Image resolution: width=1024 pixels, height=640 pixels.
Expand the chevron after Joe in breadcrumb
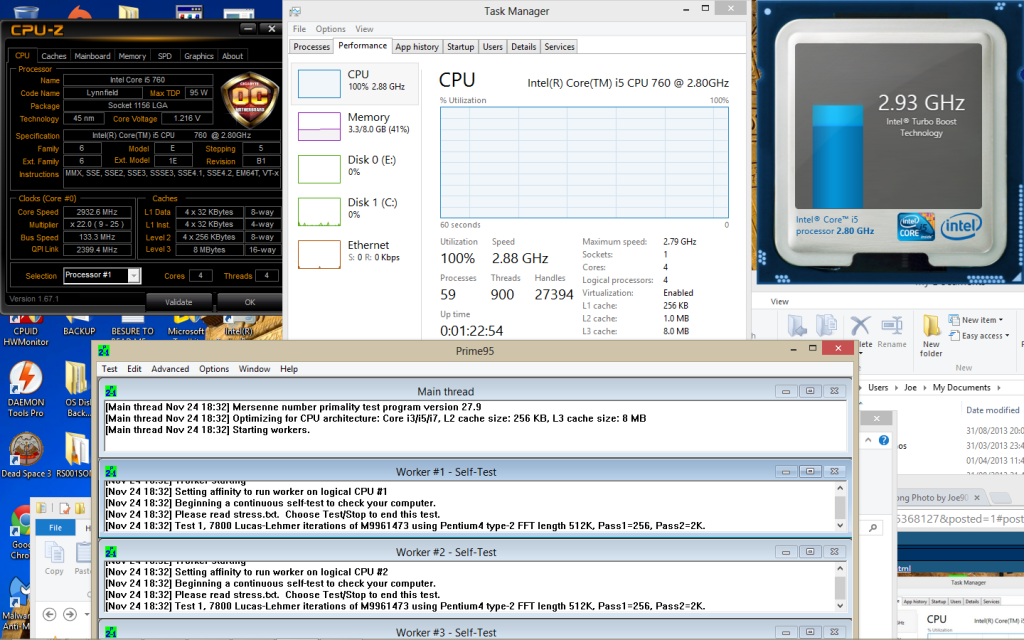click(925, 387)
